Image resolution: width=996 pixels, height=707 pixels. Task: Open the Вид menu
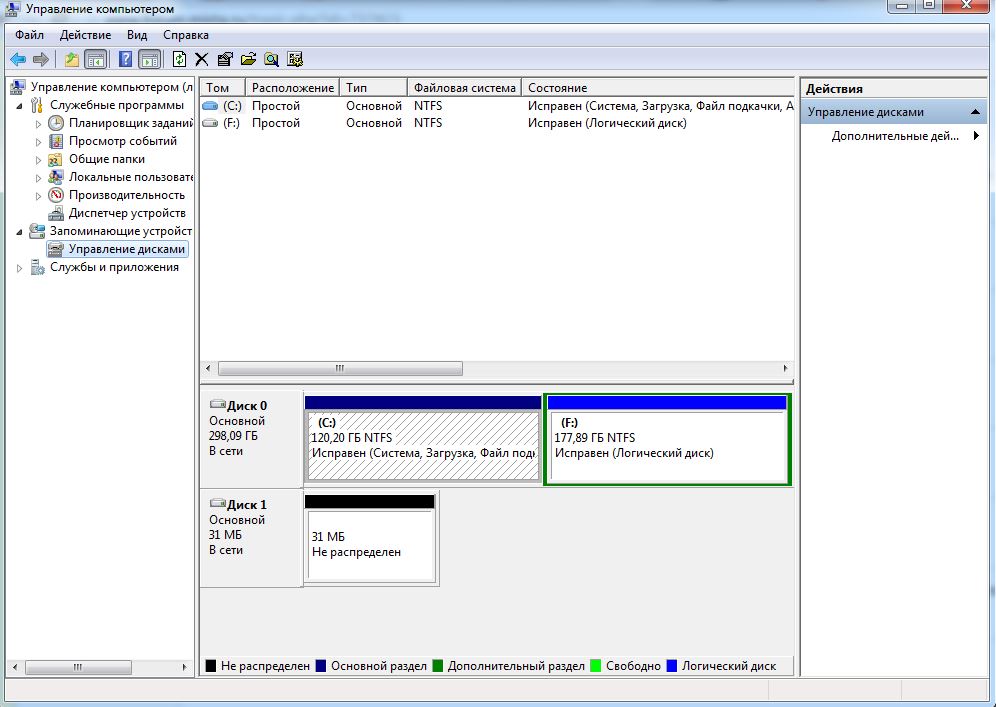[x=137, y=35]
